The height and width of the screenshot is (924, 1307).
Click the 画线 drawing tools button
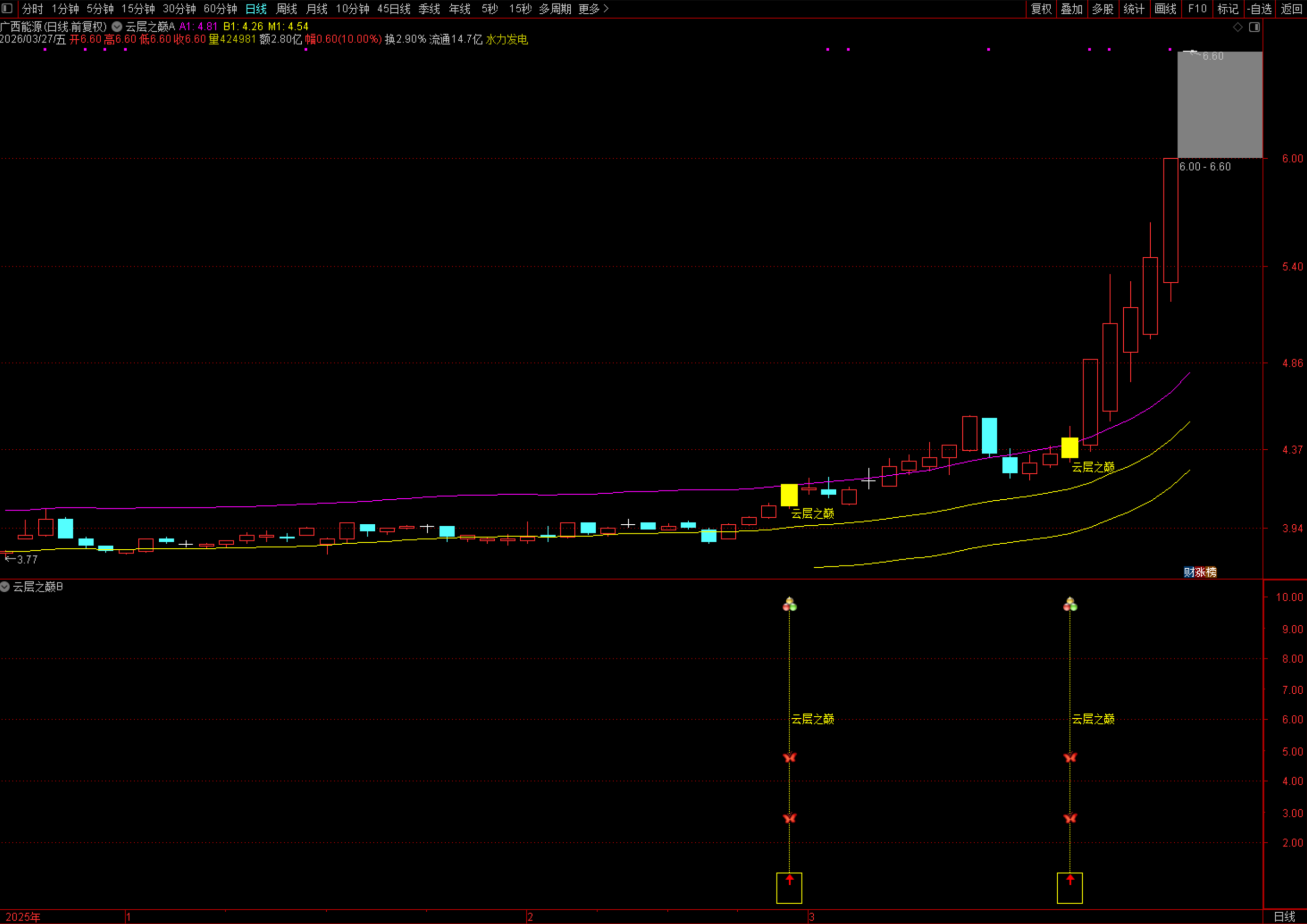(1165, 9)
